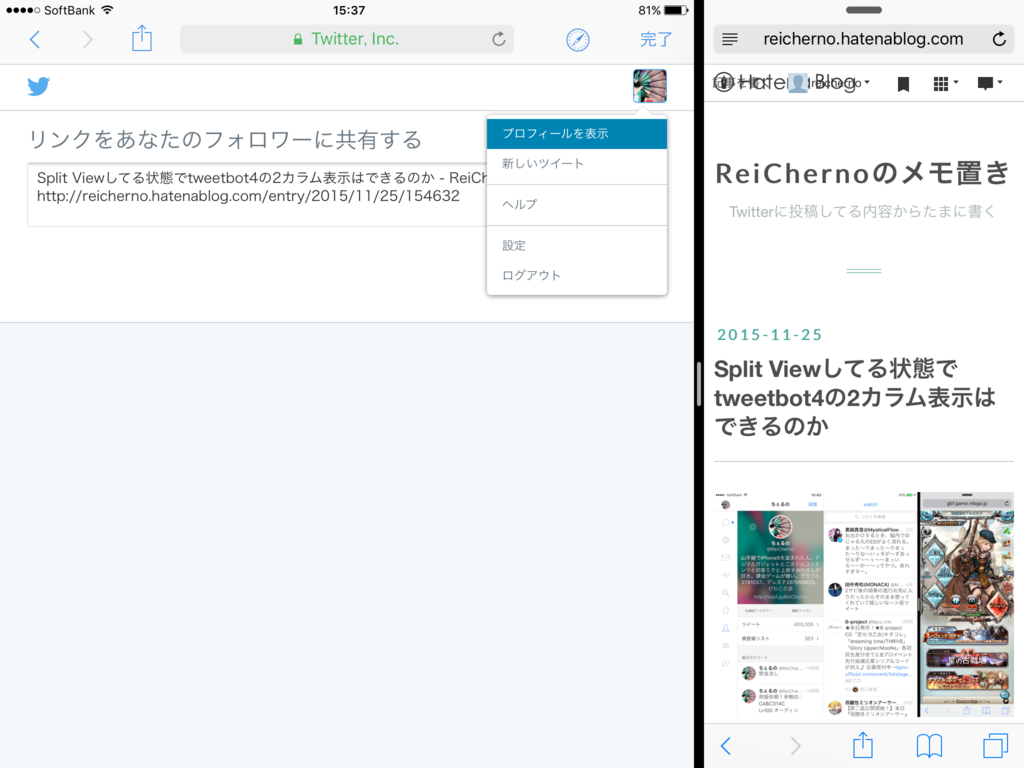The image size is (1024, 768).
Task: Open the iOS share sheet in left Safari
Action: pyautogui.click(x=141, y=37)
